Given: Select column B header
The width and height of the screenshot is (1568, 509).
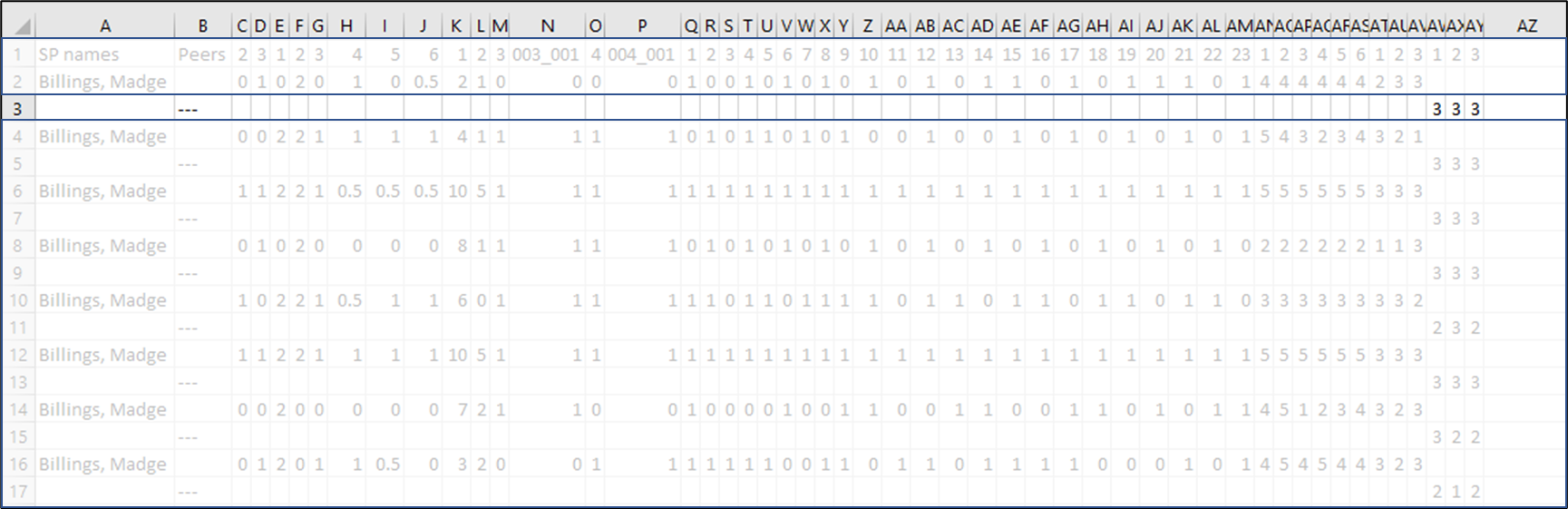Looking at the screenshot, I should point(202,26).
